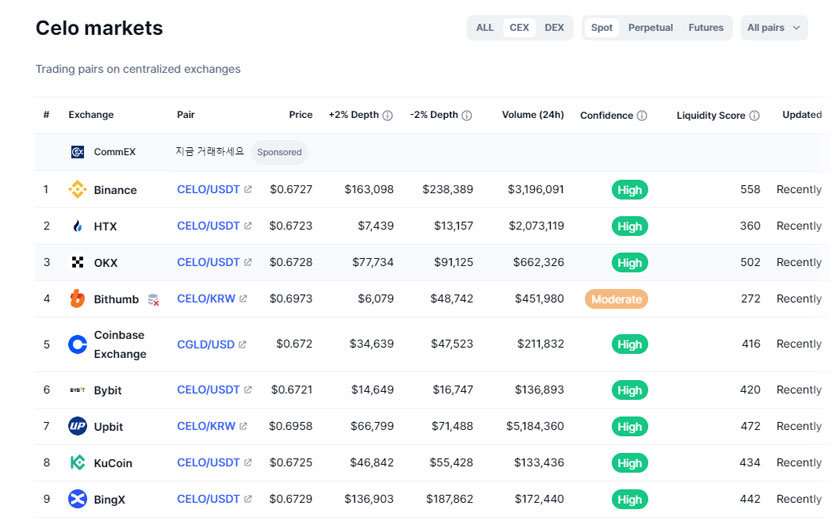Click the Sponsored badge
Viewport: 840px width, 521px height.
(279, 152)
